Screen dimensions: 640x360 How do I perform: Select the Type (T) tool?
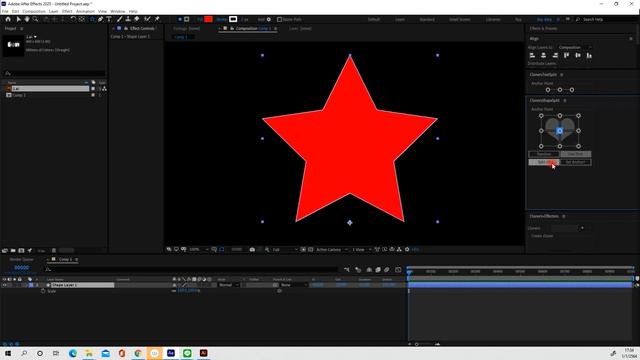pyautogui.click(x=109, y=19)
